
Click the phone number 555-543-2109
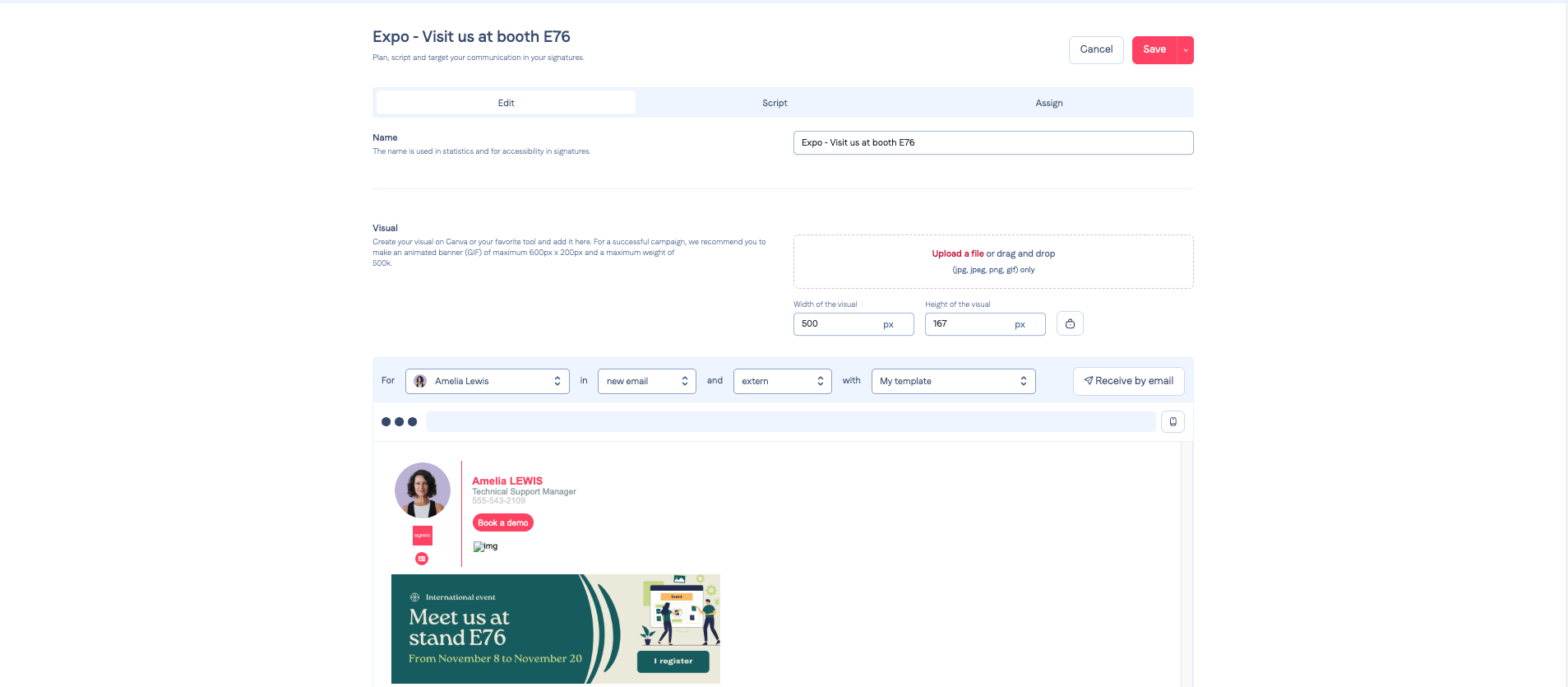coord(498,500)
